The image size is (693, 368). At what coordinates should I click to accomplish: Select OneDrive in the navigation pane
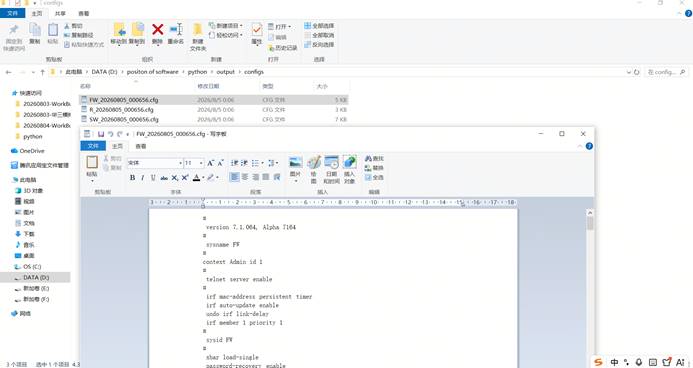[32, 151]
